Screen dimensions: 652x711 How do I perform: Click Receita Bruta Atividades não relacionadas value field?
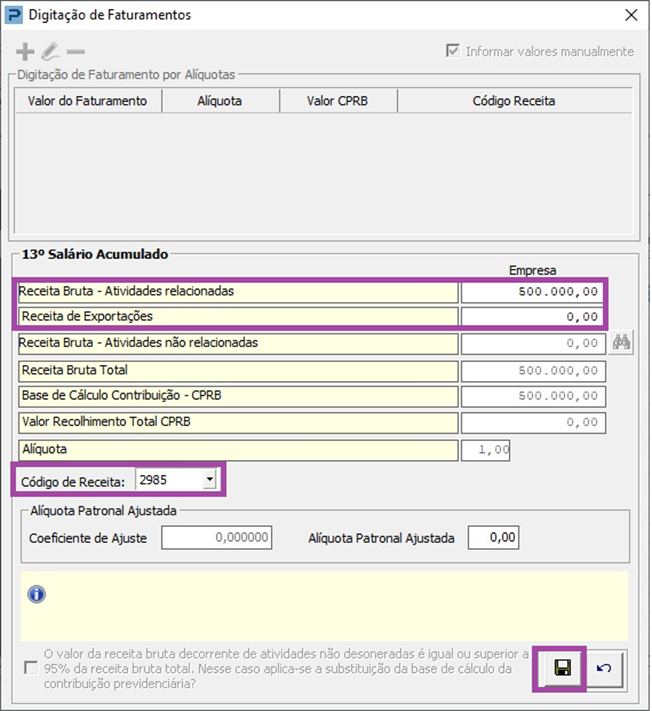pos(533,344)
